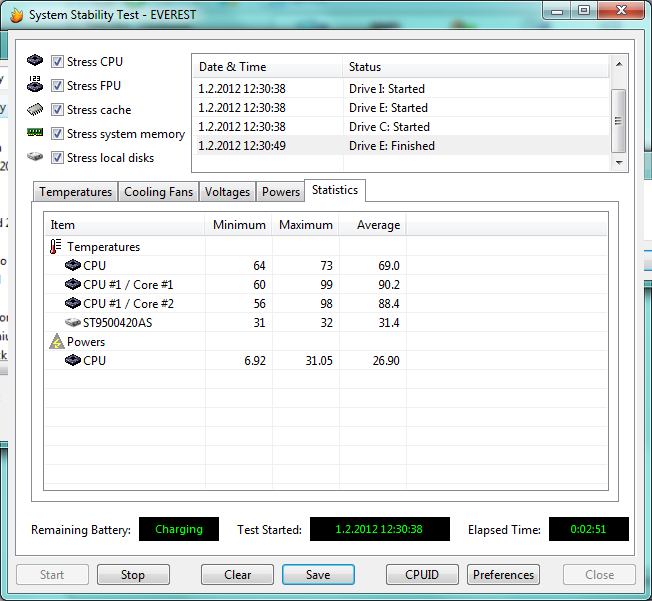Click the EVEREST flame icon in title bar

coord(17,15)
